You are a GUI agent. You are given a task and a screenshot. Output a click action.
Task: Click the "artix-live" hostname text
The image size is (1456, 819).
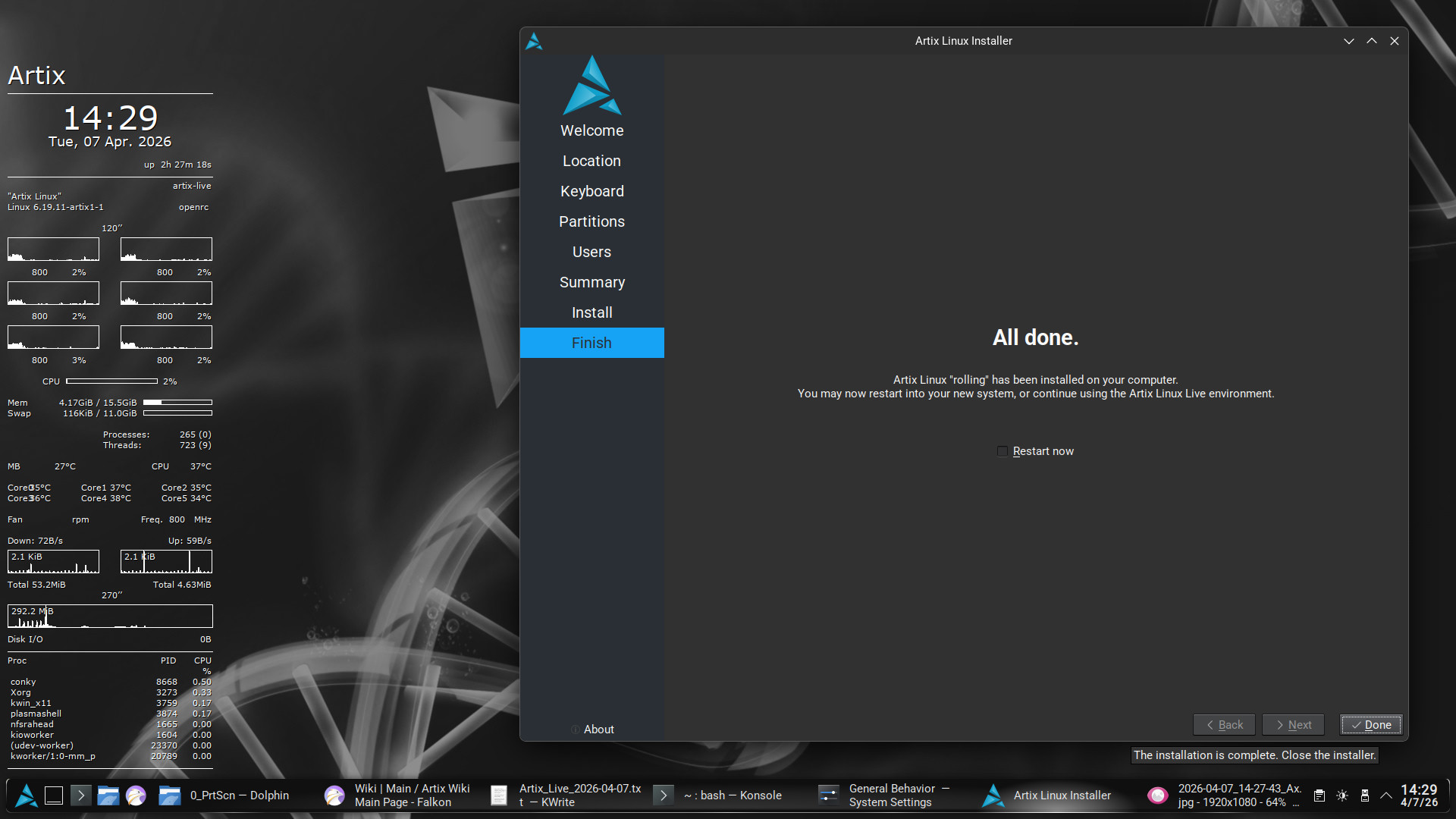pos(192,186)
